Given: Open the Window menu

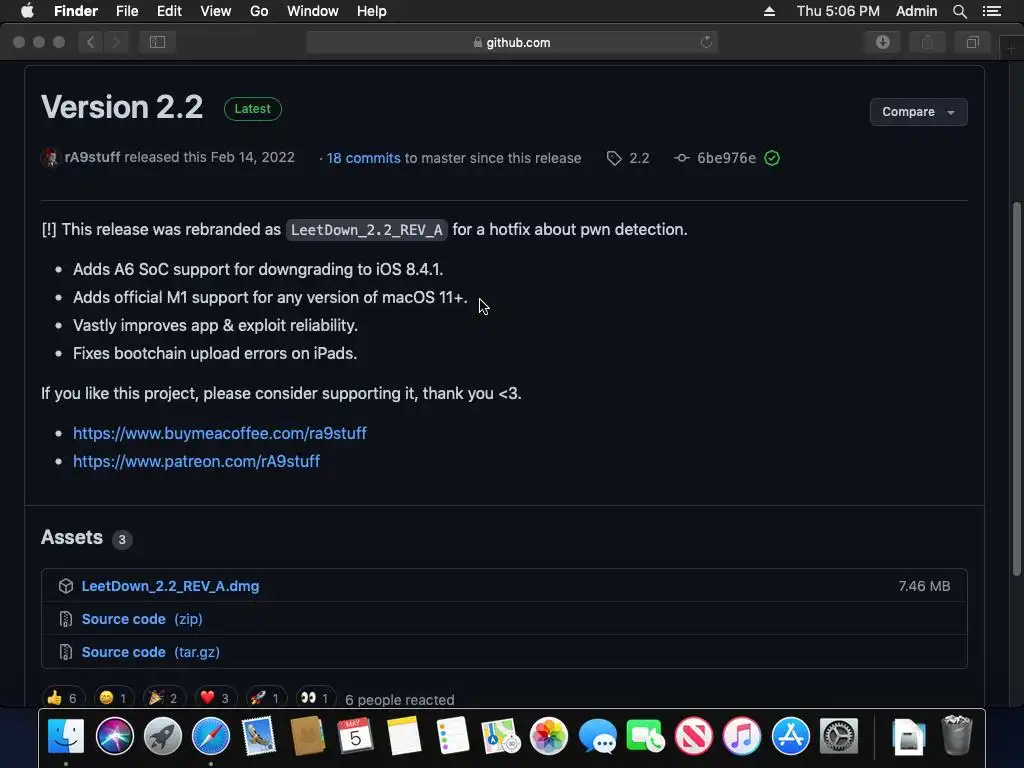Looking at the screenshot, I should pyautogui.click(x=312, y=11).
